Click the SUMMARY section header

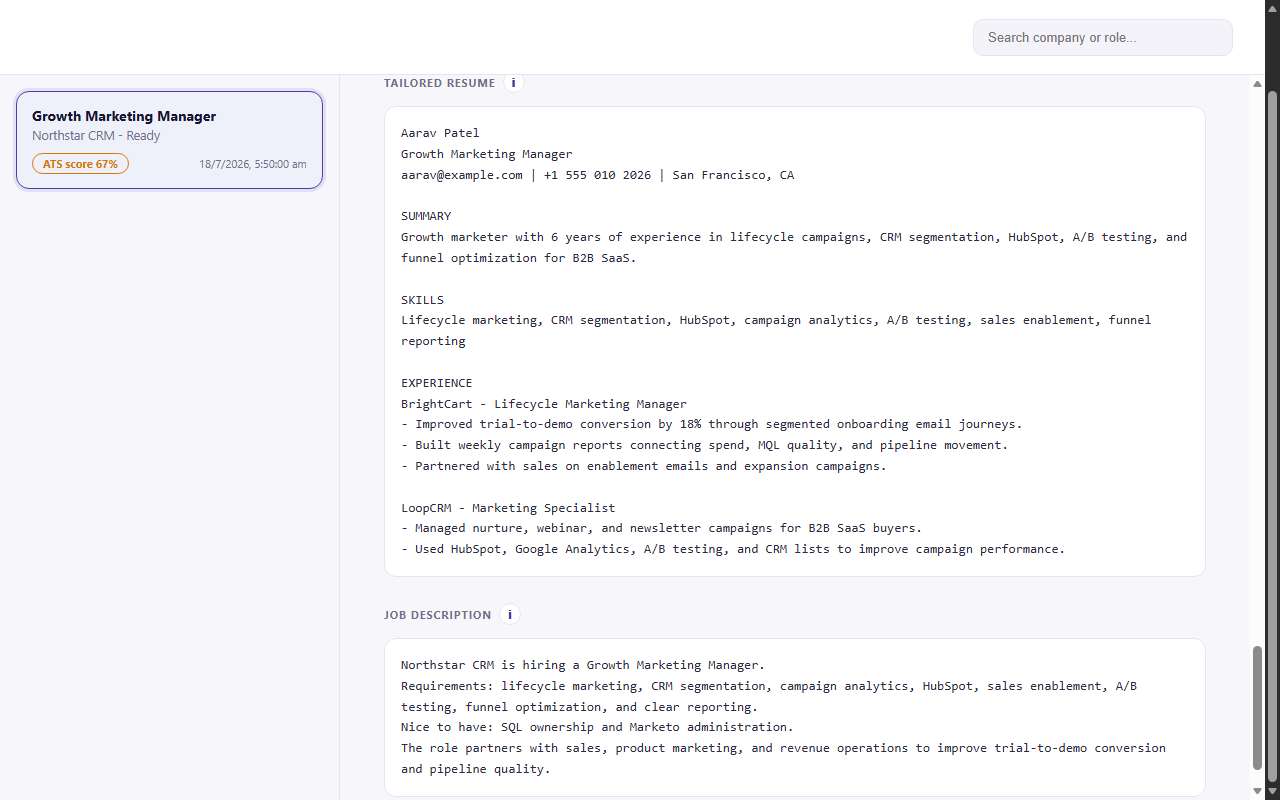click(x=426, y=216)
